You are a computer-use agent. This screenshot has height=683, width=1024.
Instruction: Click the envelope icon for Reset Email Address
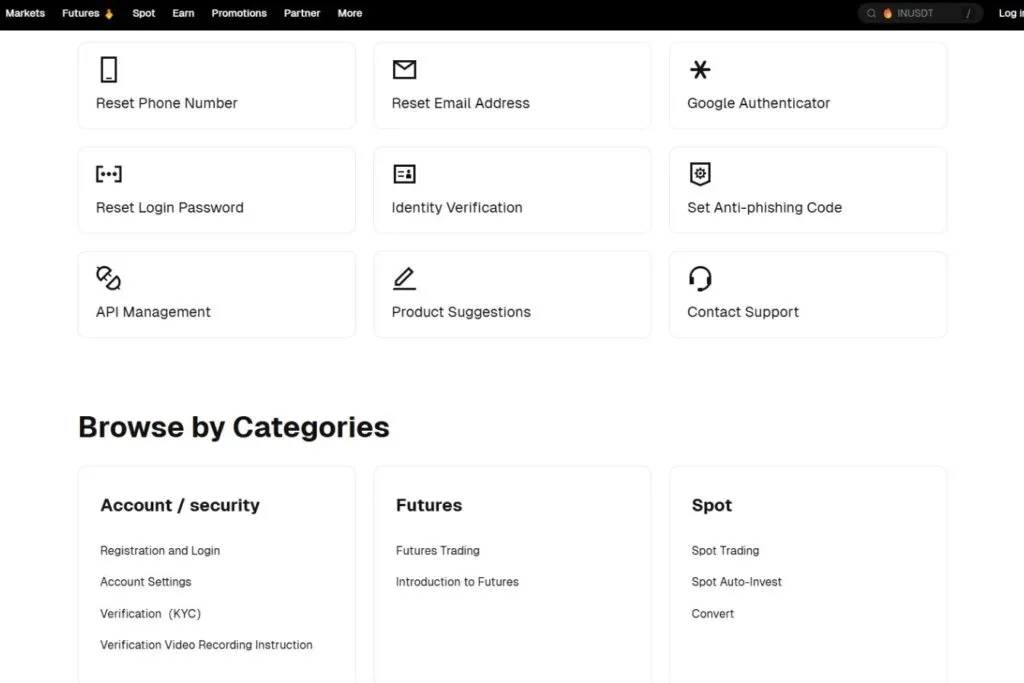click(x=404, y=69)
